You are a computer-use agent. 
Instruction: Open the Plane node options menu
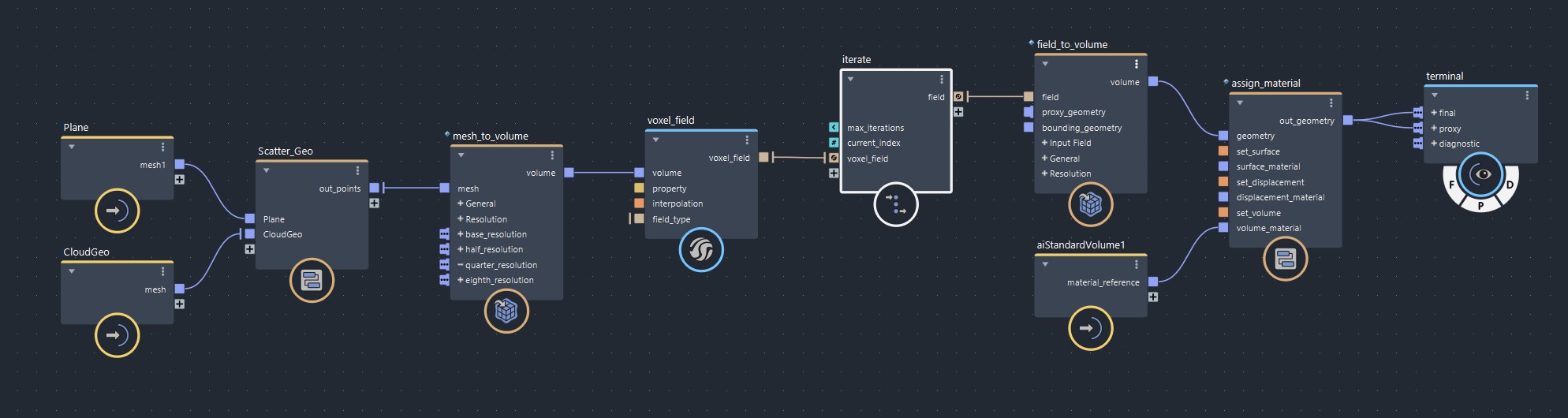(x=163, y=147)
